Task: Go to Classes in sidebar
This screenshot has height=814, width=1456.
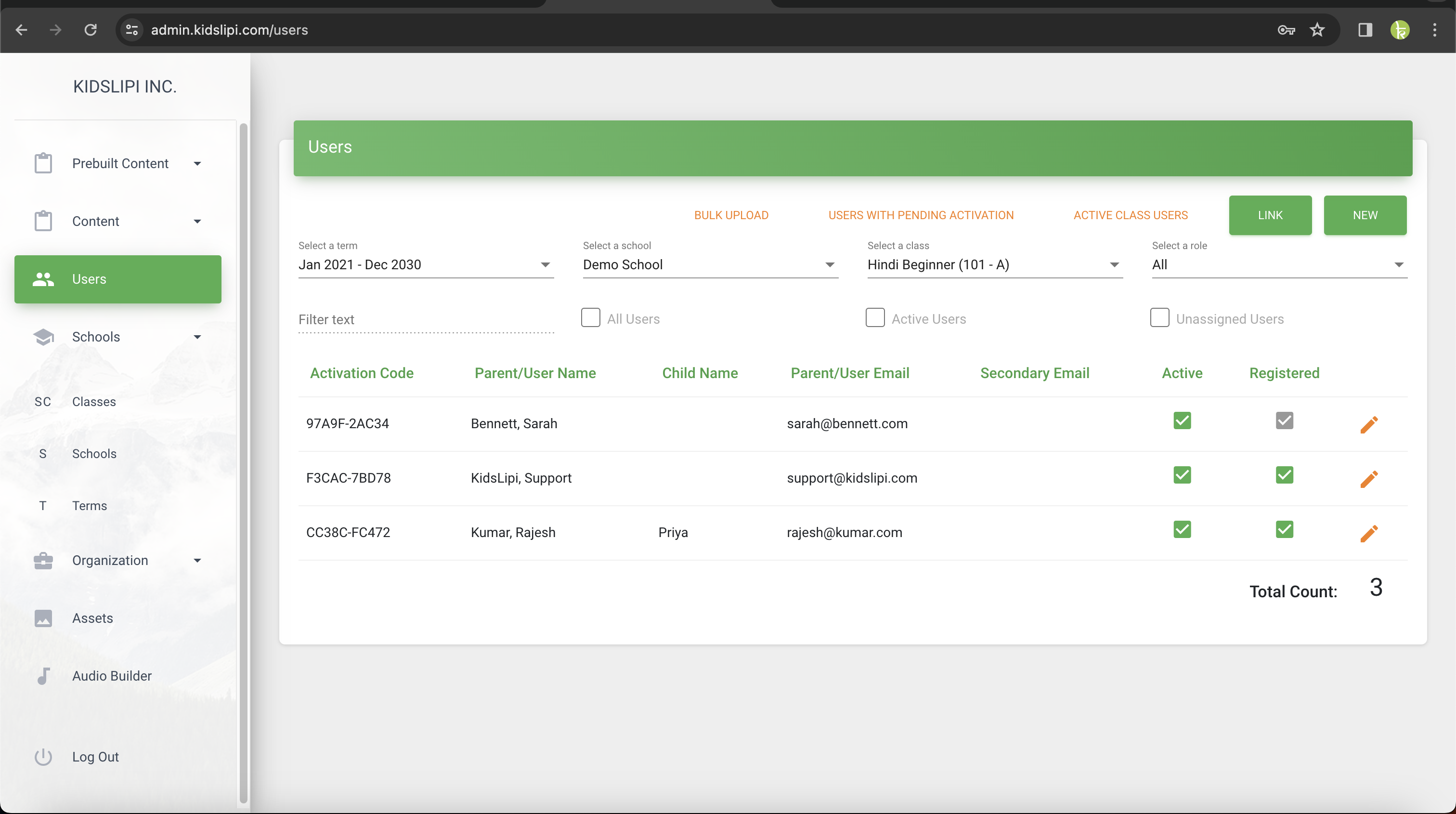Action: pos(94,401)
